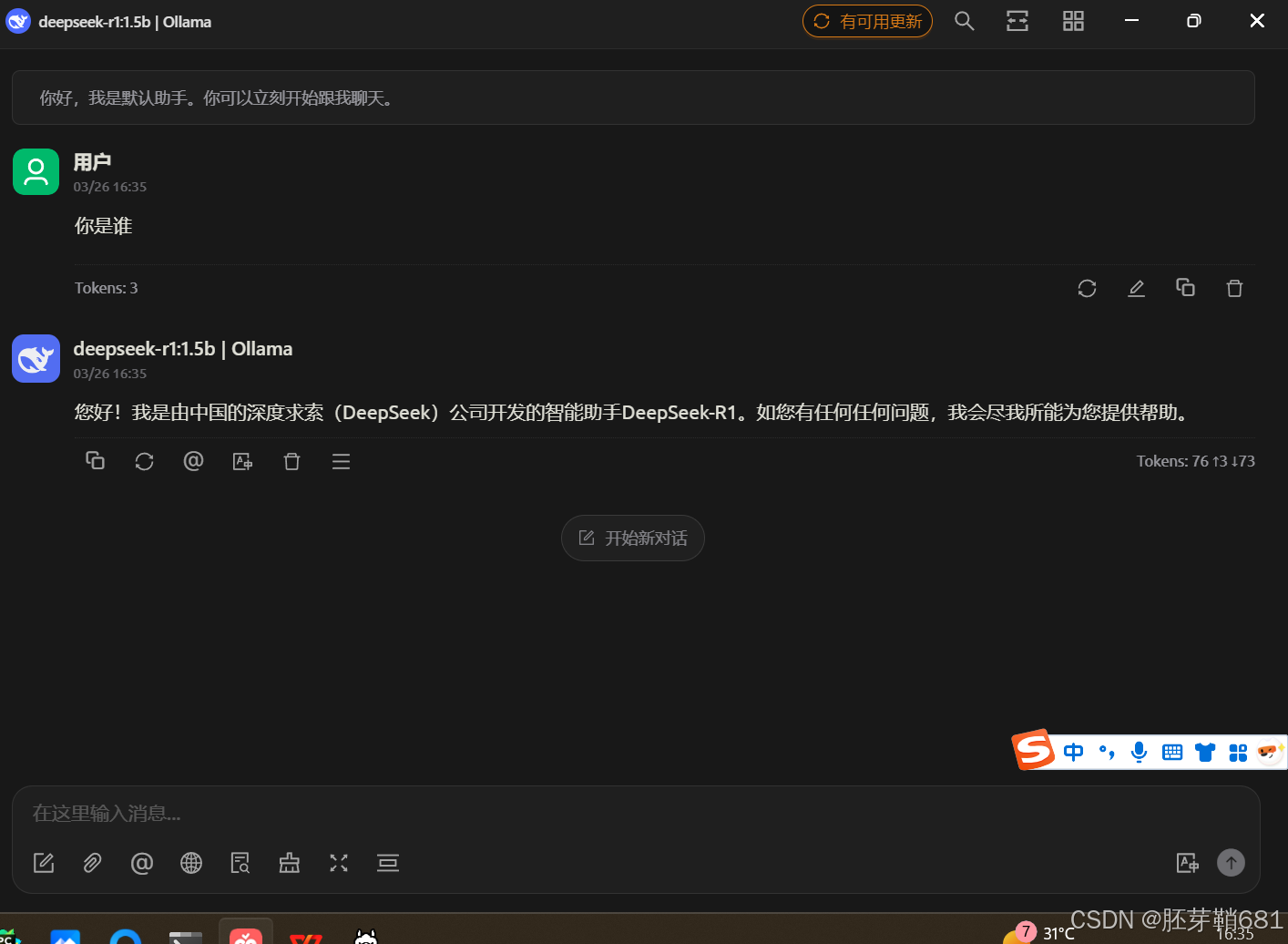Translate the assistant reply via the translate icon
This screenshot has width=1288, height=944.
click(242, 461)
